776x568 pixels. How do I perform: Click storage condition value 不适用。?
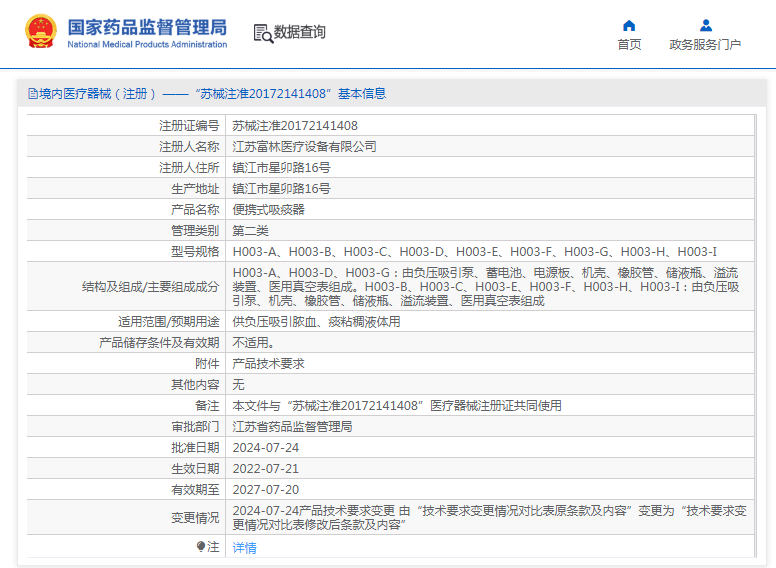pyautogui.click(x=253, y=343)
